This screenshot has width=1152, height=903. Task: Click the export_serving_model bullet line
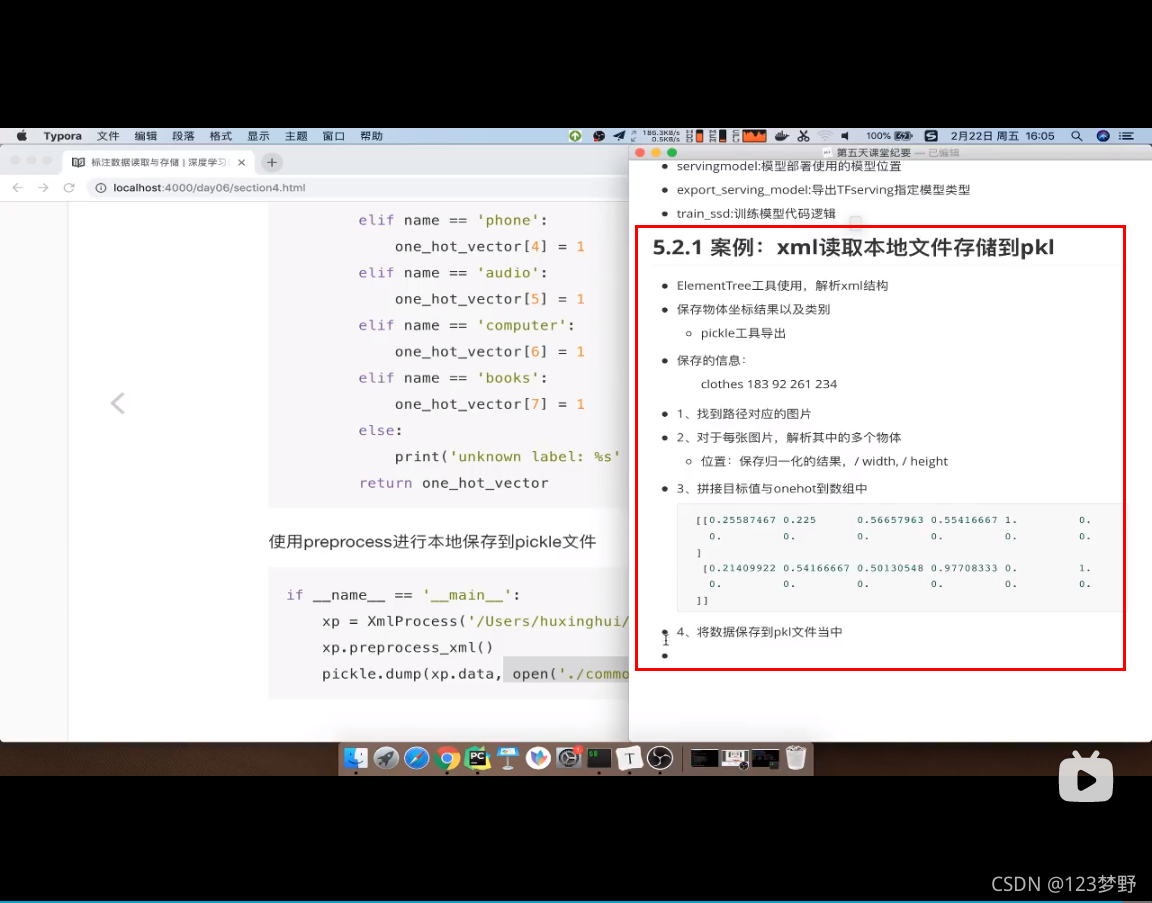(823, 190)
